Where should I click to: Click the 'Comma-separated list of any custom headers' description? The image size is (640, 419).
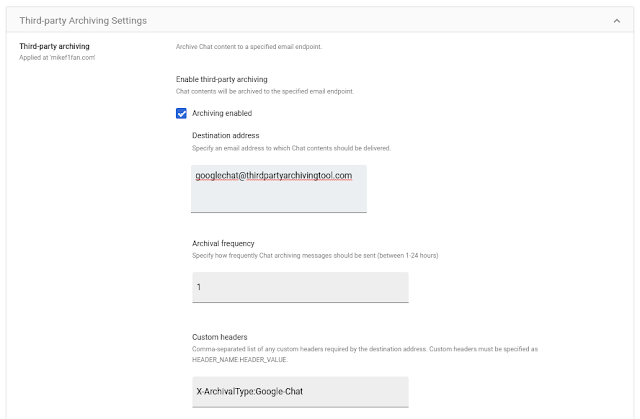click(365, 354)
